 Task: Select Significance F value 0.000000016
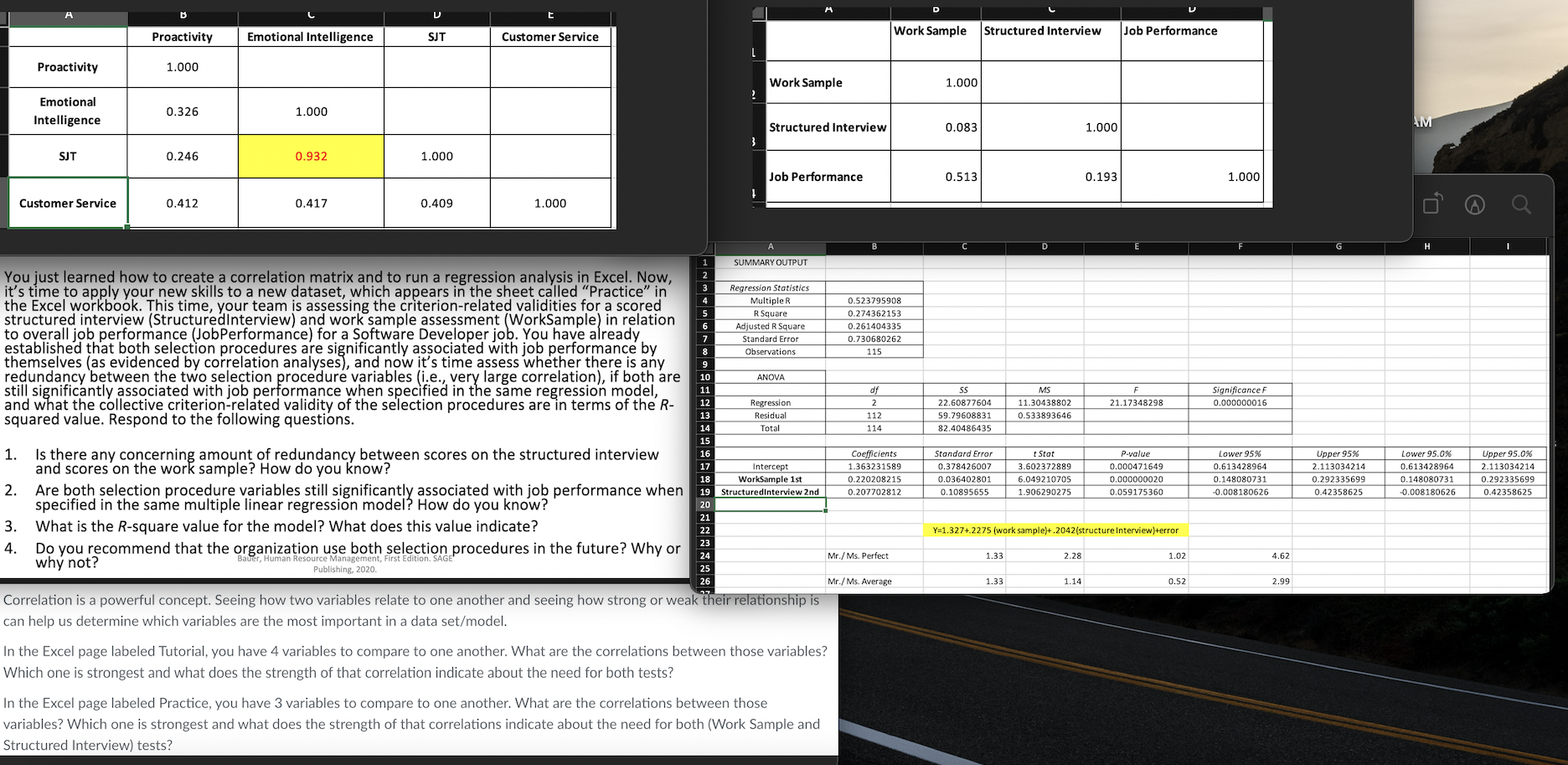(1240, 403)
